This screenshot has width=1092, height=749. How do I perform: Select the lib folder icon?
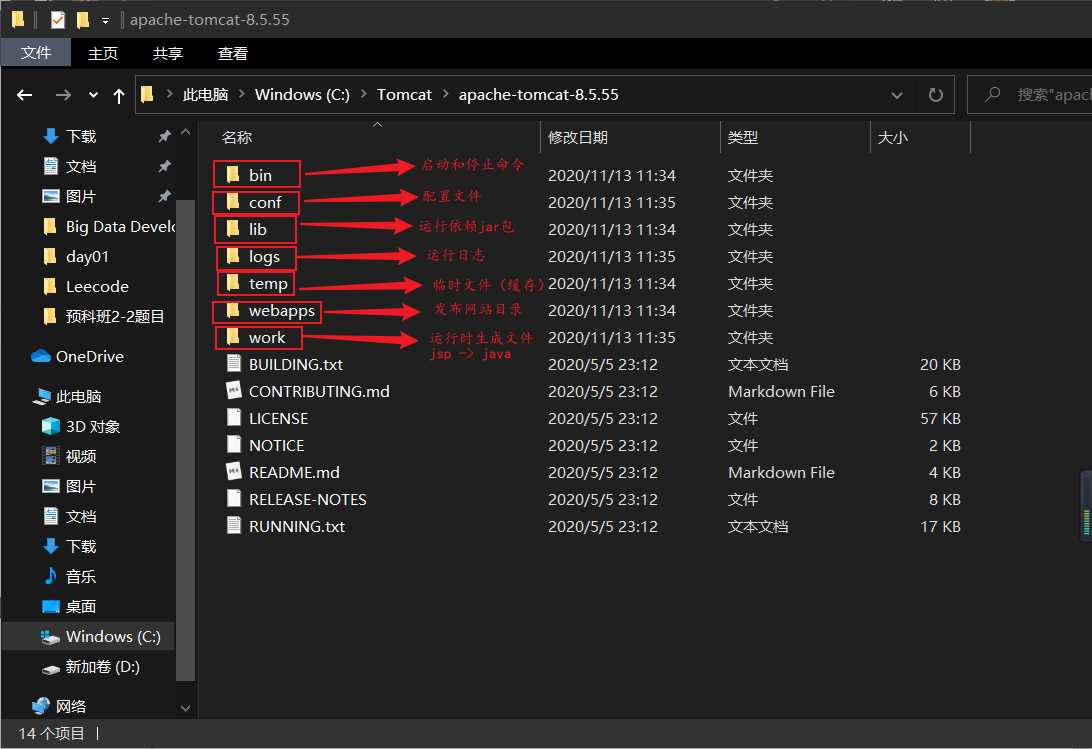(x=233, y=229)
